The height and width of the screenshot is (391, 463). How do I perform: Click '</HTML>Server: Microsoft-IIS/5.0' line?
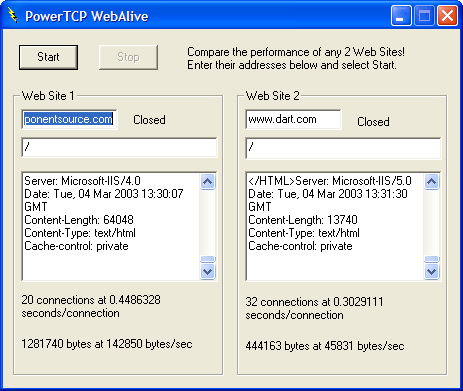[x=330, y=181]
